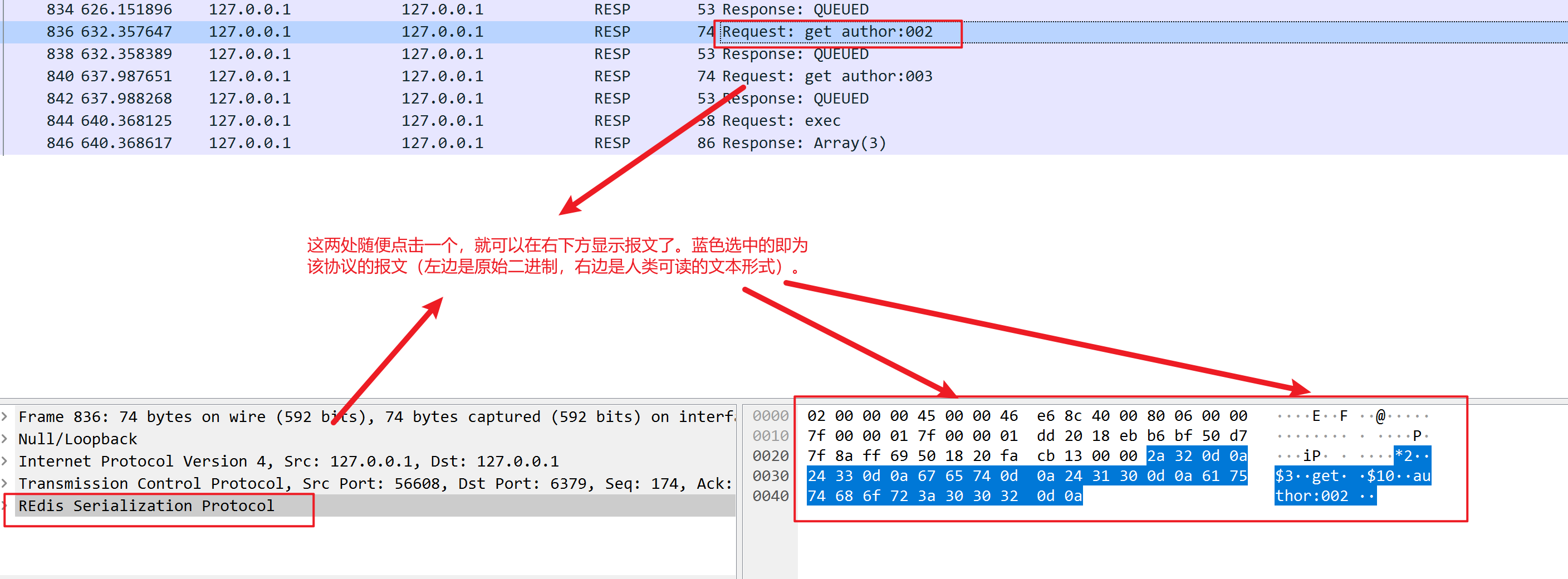Click highlighted hex bytes 2a 32 0d 0a
The width and height of the screenshot is (1568, 579).
click(x=1197, y=457)
